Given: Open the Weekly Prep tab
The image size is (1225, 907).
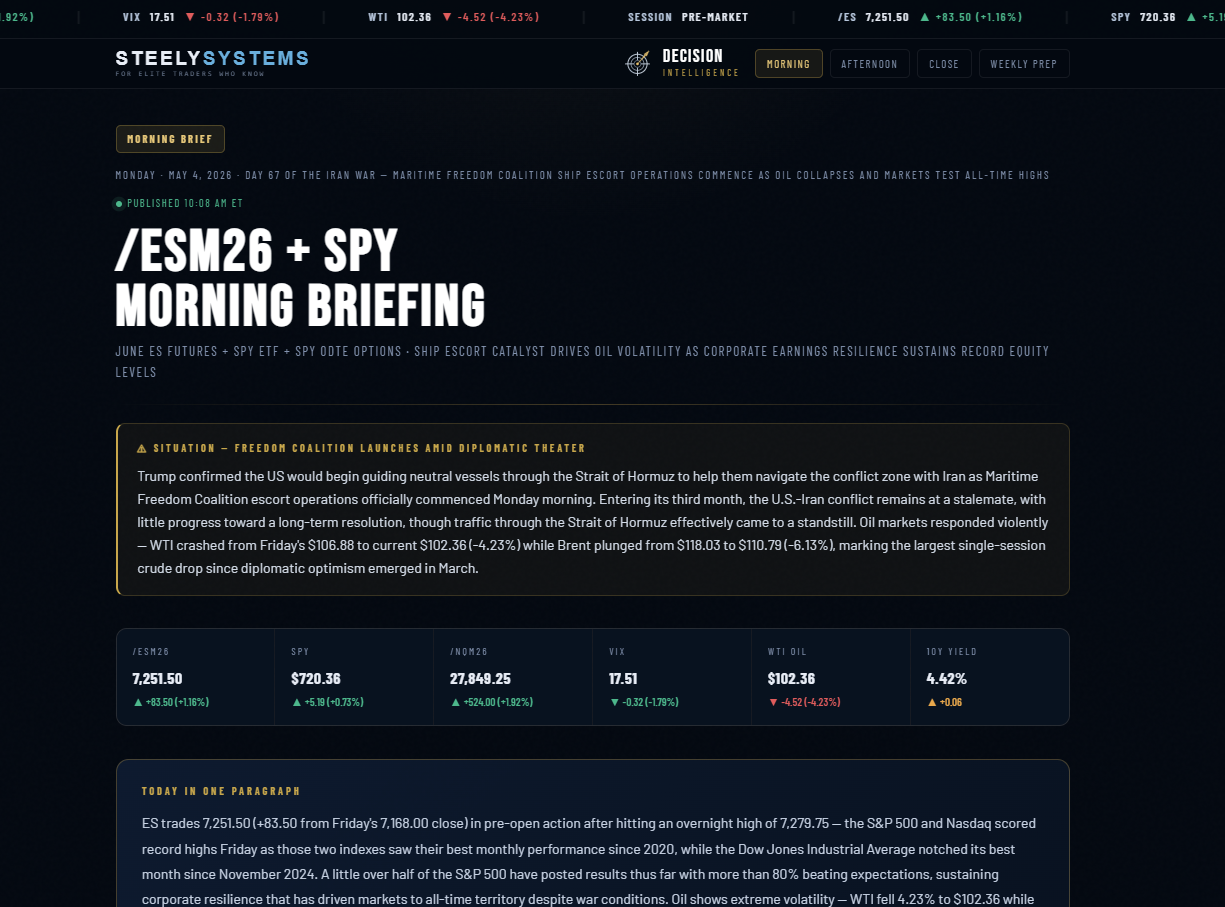Looking at the screenshot, I should (x=1024, y=64).
